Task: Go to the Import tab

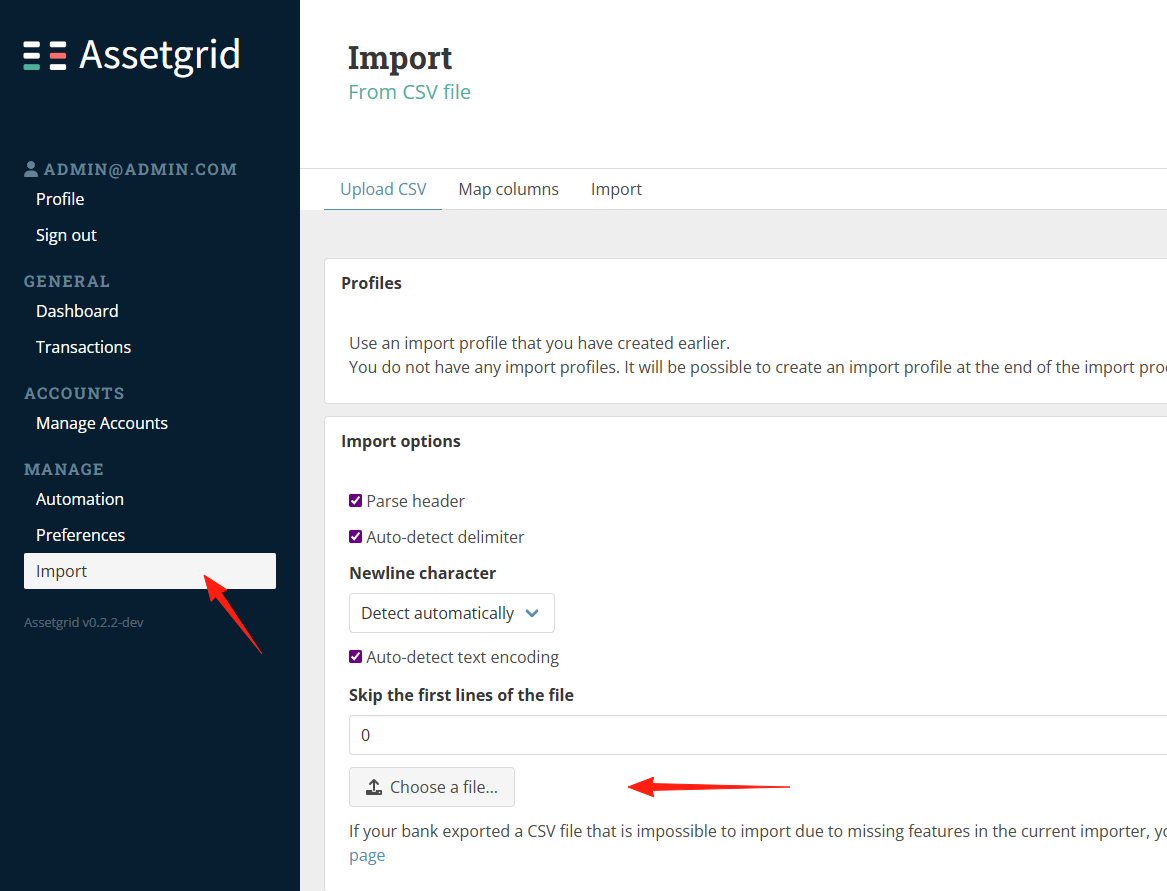Action: pyautogui.click(x=616, y=189)
